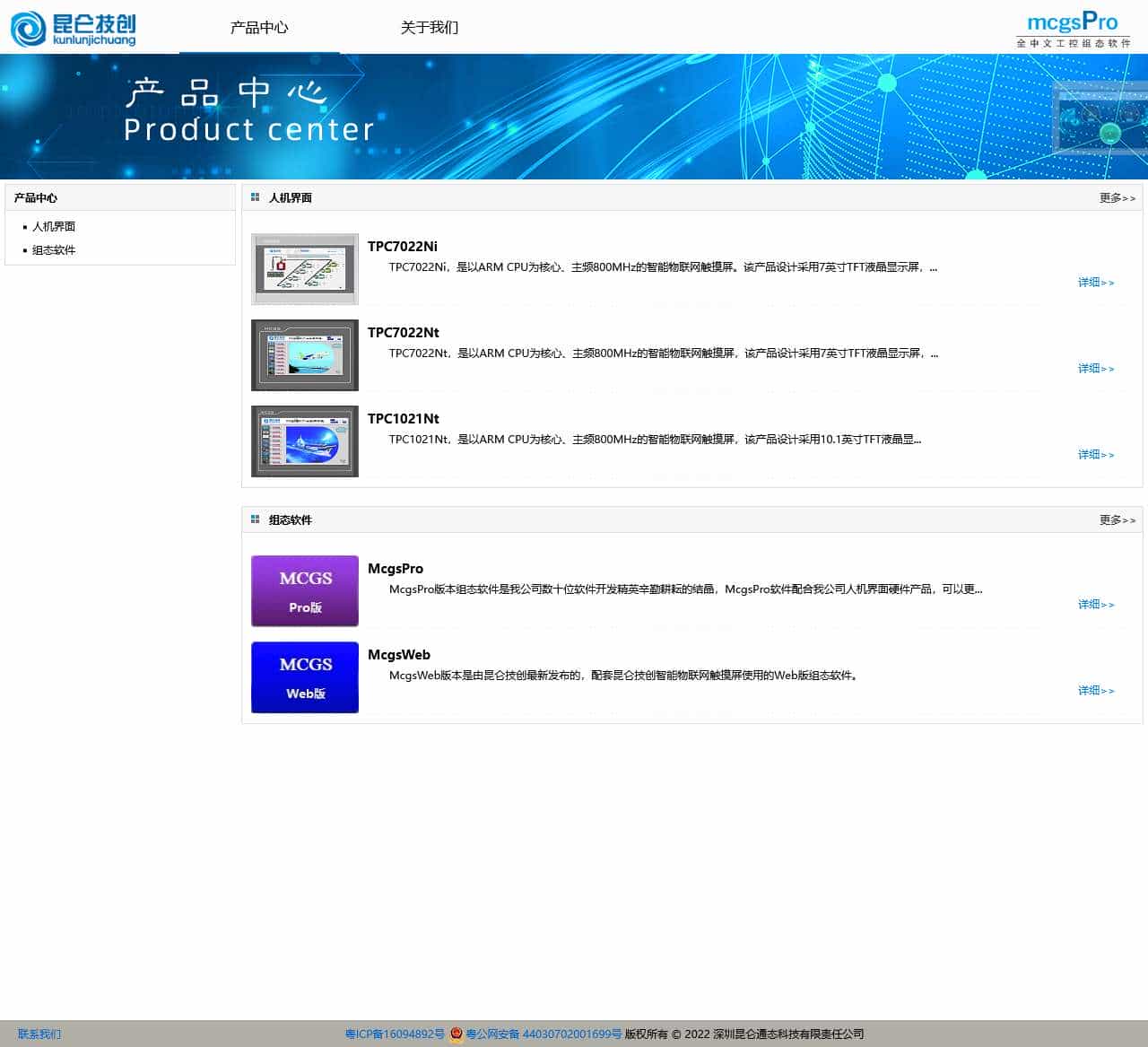The image size is (1148, 1047).
Task: Expand more items in 人机界面 section
Action: tap(1117, 198)
